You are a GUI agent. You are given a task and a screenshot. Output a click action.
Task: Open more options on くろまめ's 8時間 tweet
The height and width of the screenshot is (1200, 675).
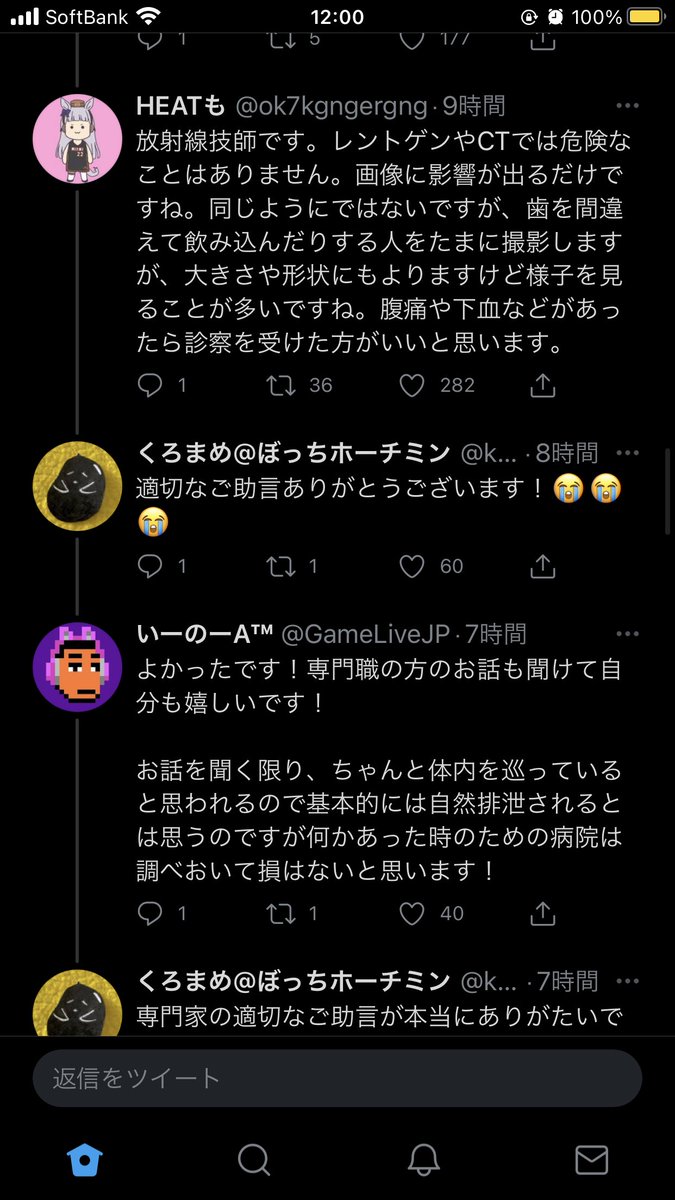pos(627,453)
